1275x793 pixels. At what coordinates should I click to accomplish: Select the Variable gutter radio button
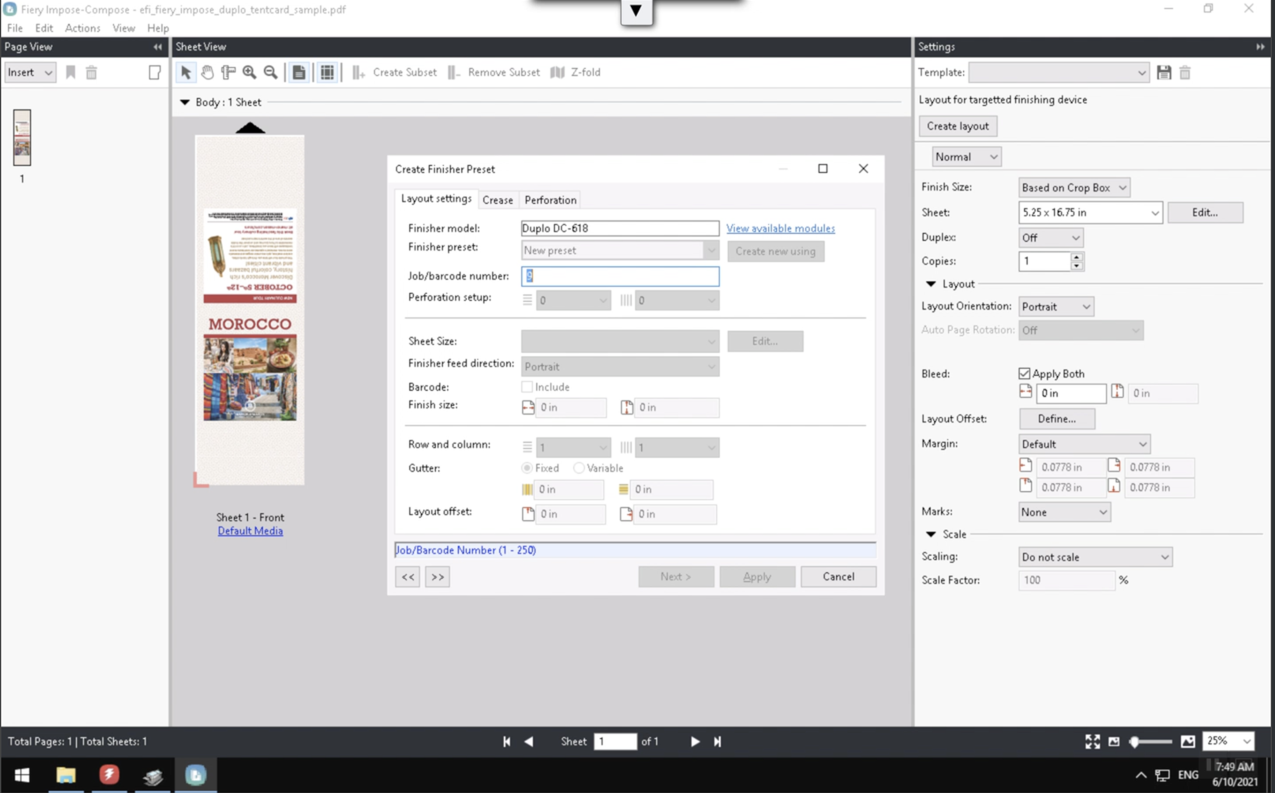click(579, 468)
